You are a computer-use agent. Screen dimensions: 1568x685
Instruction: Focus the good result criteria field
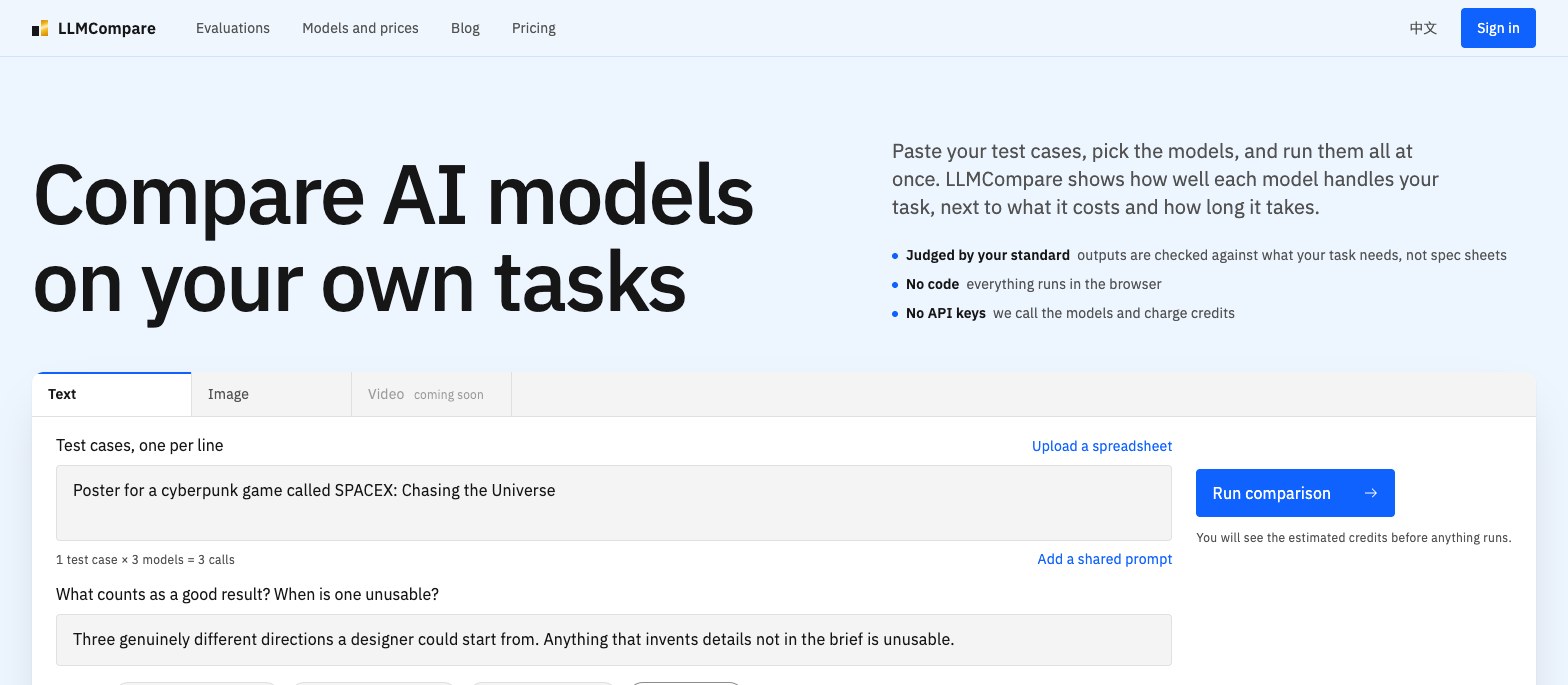tap(614, 640)
